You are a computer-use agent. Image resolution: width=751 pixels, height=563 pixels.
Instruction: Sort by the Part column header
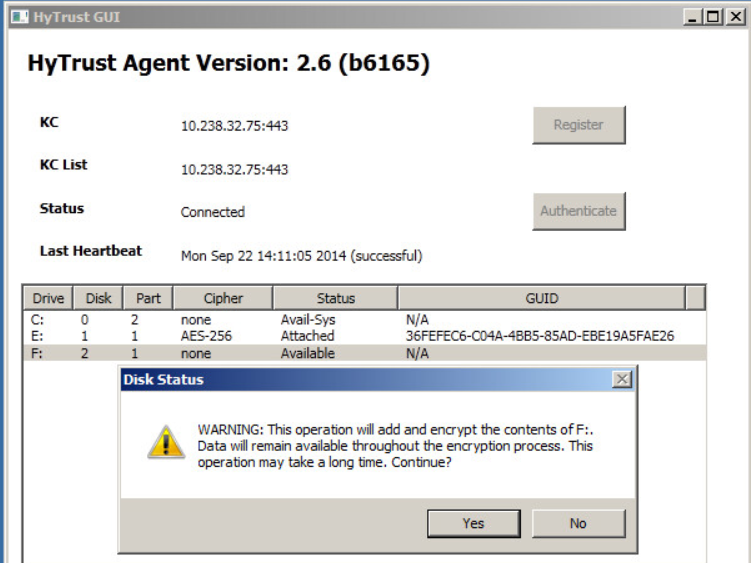(148, 298)
